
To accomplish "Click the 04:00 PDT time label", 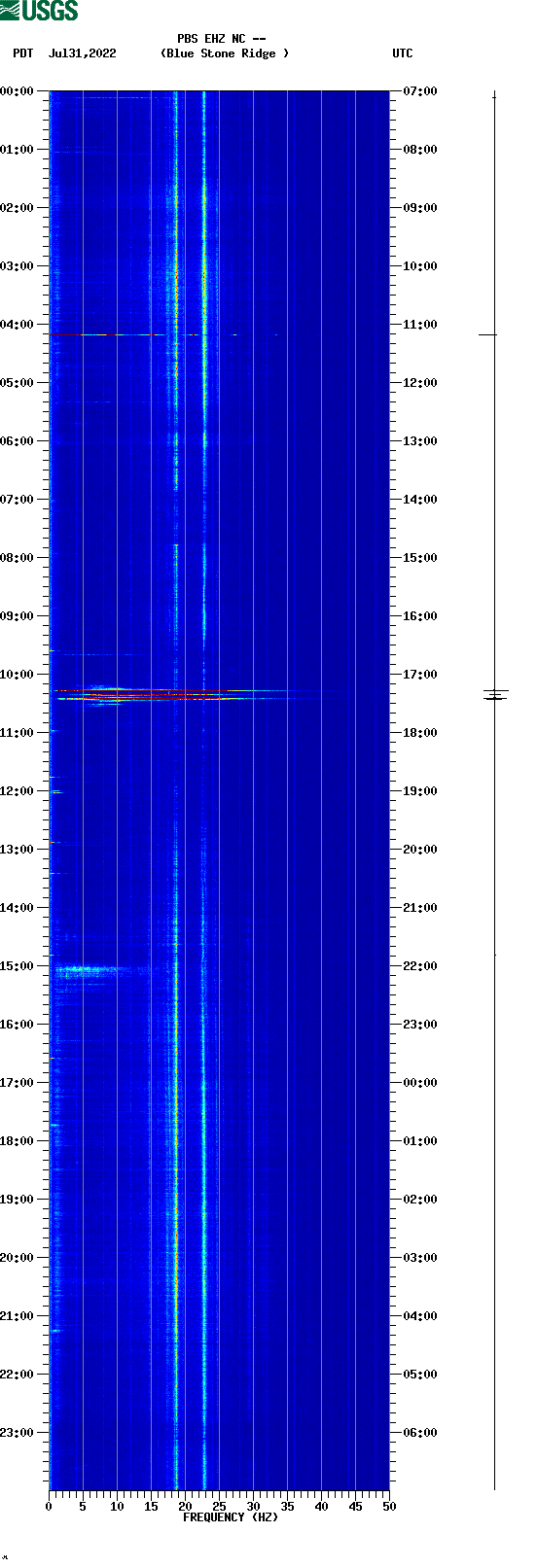I will tap(17, 325).
